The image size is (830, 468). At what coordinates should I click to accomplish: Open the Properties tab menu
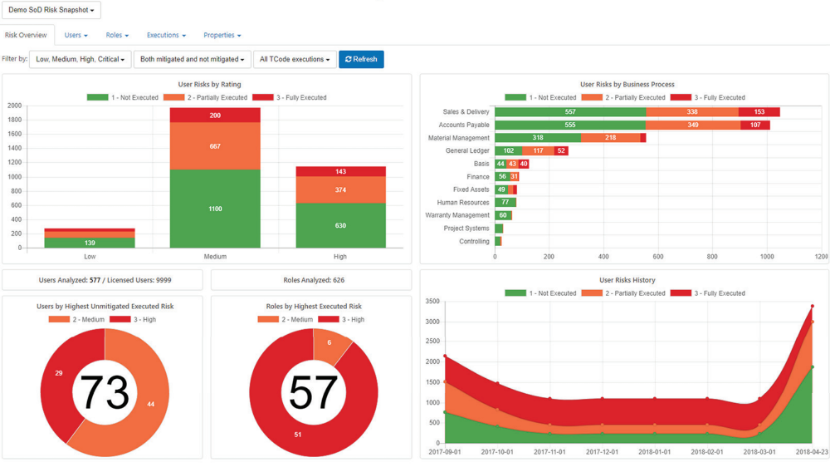pos(222,35)
